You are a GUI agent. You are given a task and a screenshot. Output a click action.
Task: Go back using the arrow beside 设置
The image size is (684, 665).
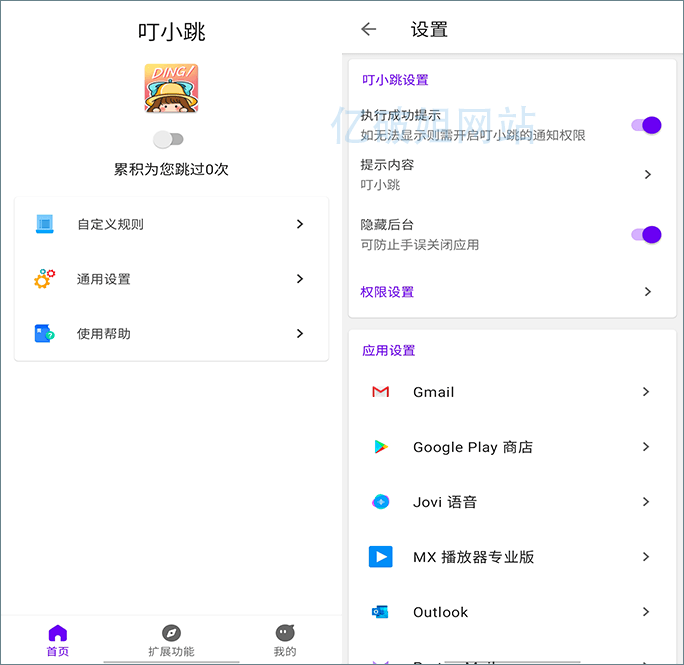pos(369,29)
